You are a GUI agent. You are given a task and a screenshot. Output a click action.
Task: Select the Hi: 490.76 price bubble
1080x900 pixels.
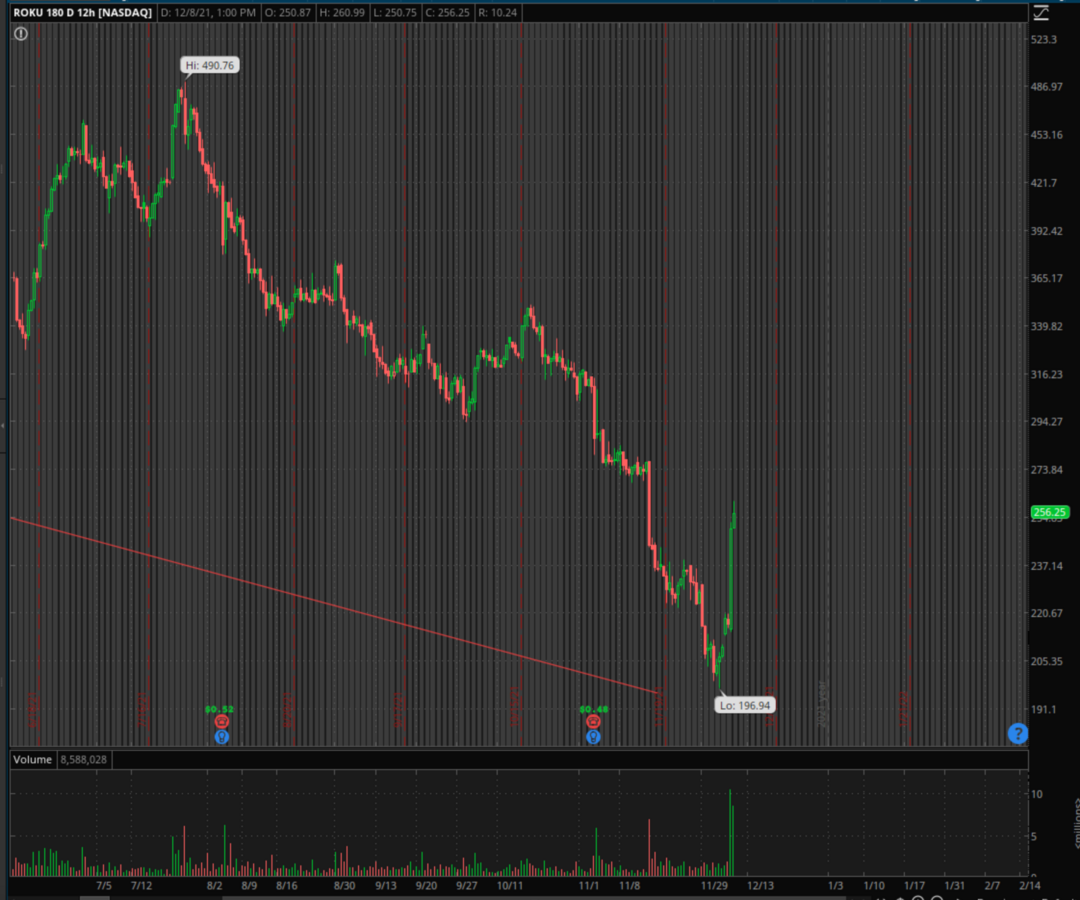coord(210,65)
